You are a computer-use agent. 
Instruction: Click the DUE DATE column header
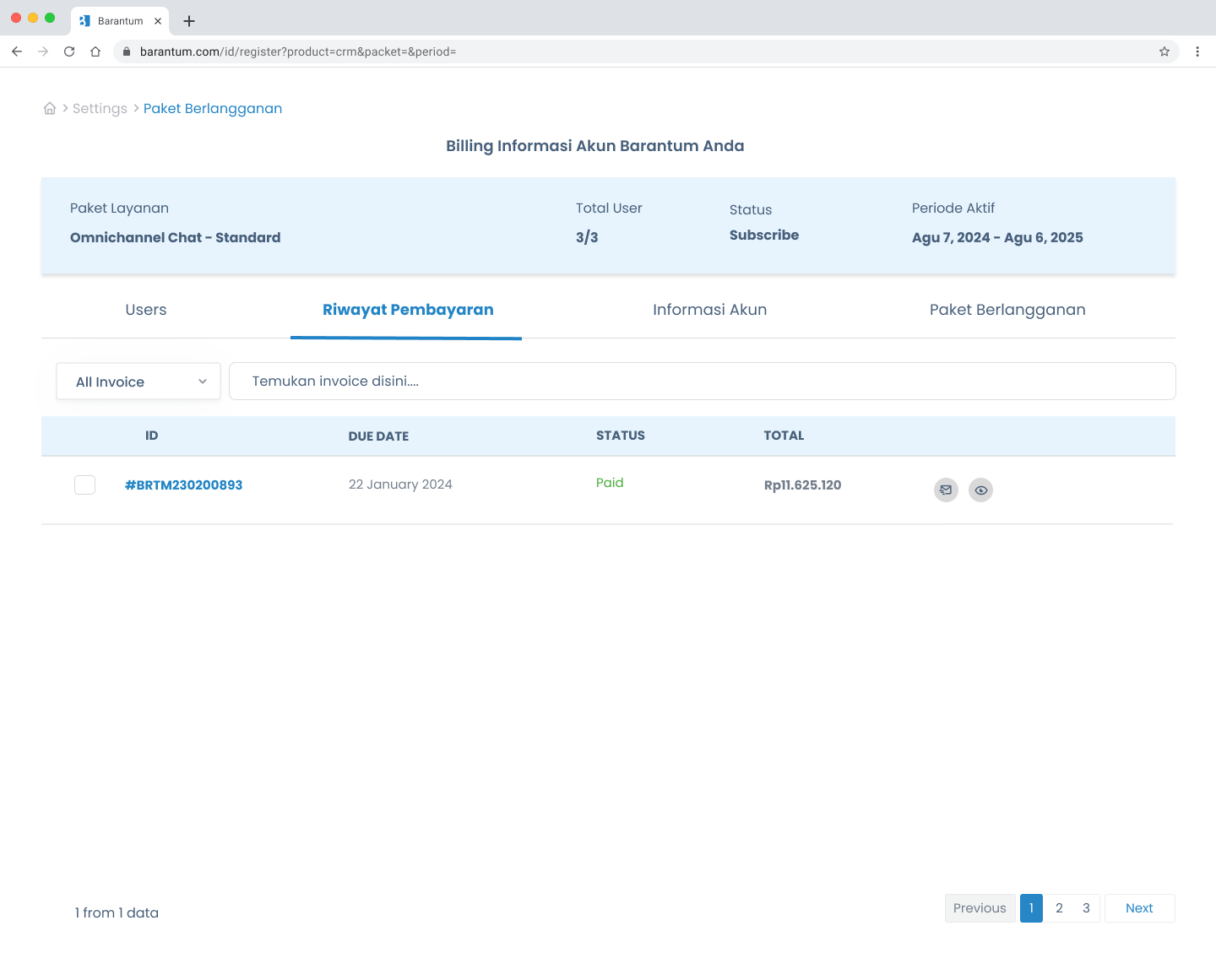point(378,436)
